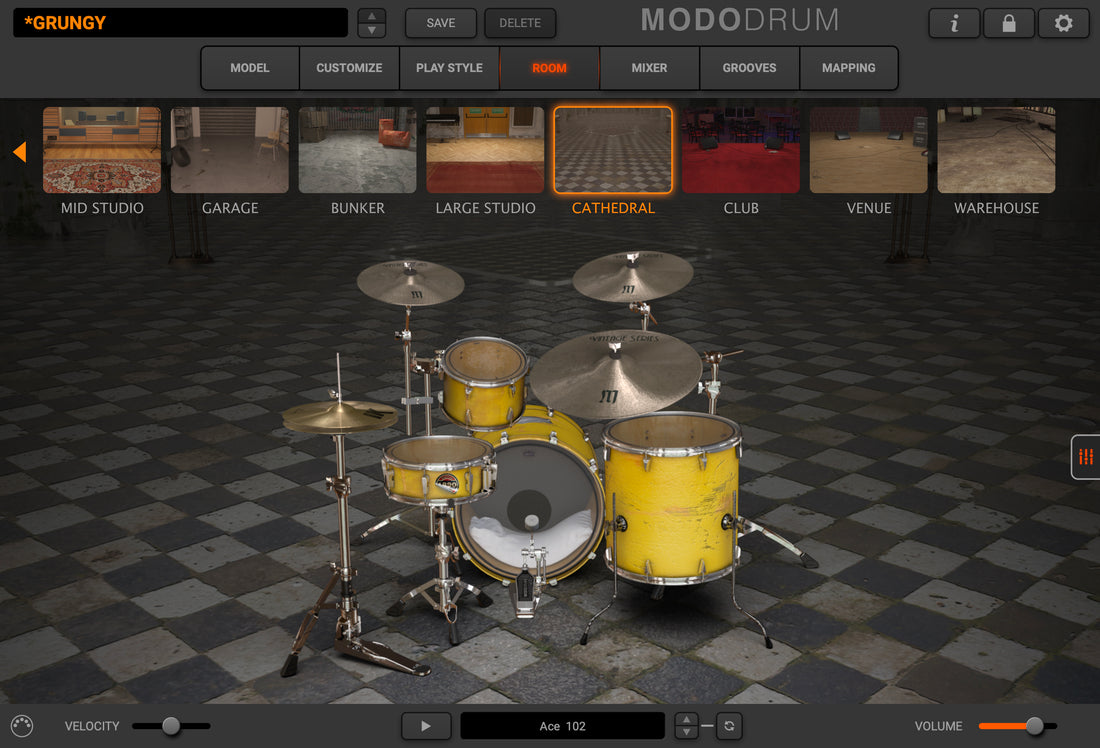Open the Ace 102 groove selector
Viewport: 1100px width, 748px height.
[x=562, y=726]
